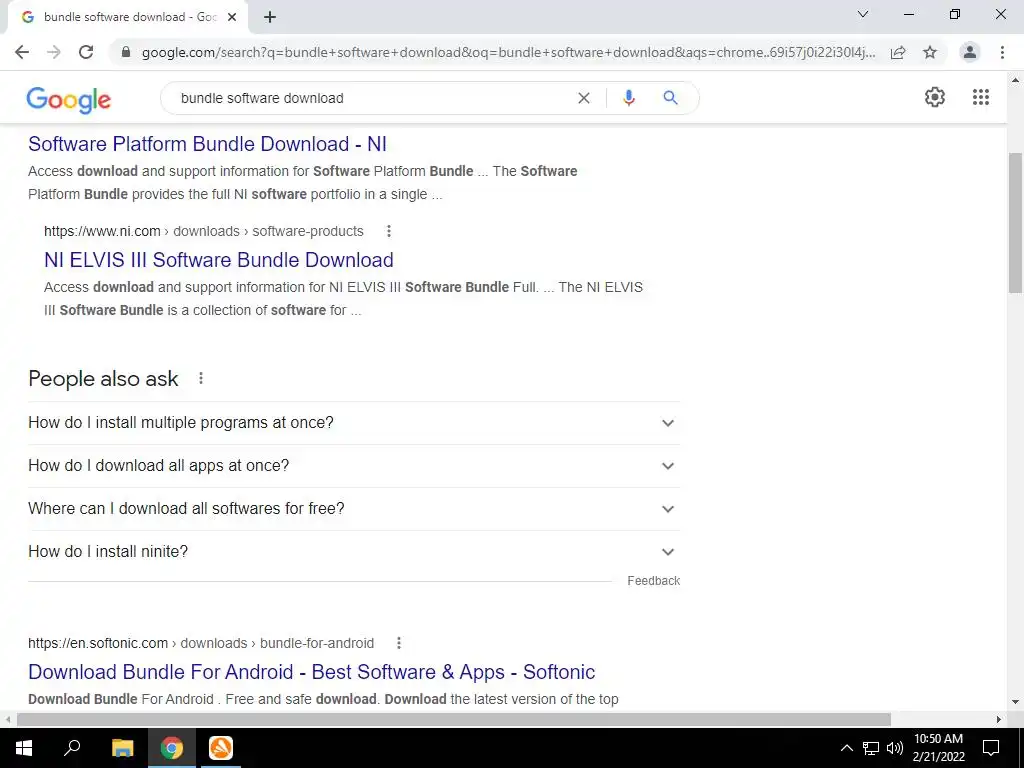Show hidden system tray icons
Image resolution: width=1024 pixels, height=768 pixels.
846,748
